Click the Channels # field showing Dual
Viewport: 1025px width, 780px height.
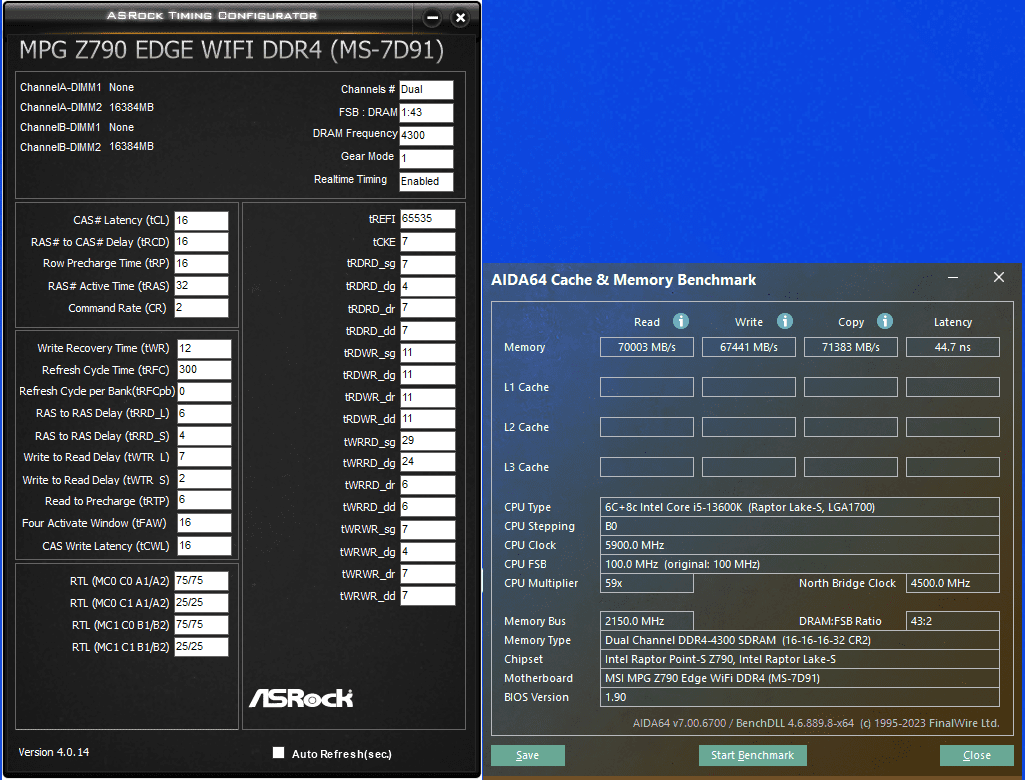426,90
